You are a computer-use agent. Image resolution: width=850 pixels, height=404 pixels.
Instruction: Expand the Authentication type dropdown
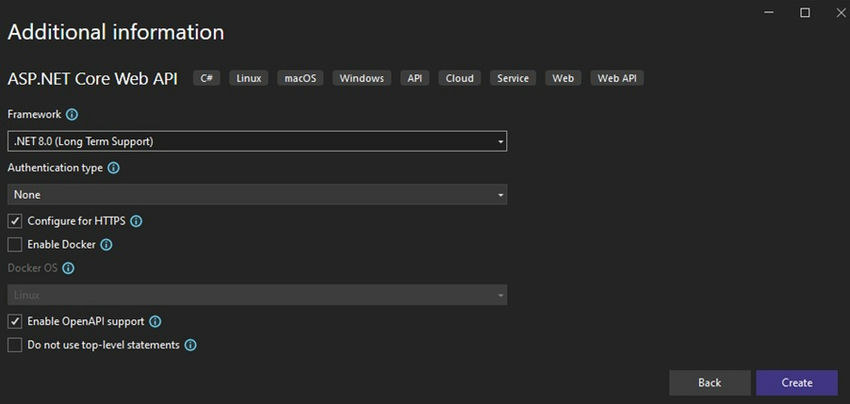tap(257, 194)
